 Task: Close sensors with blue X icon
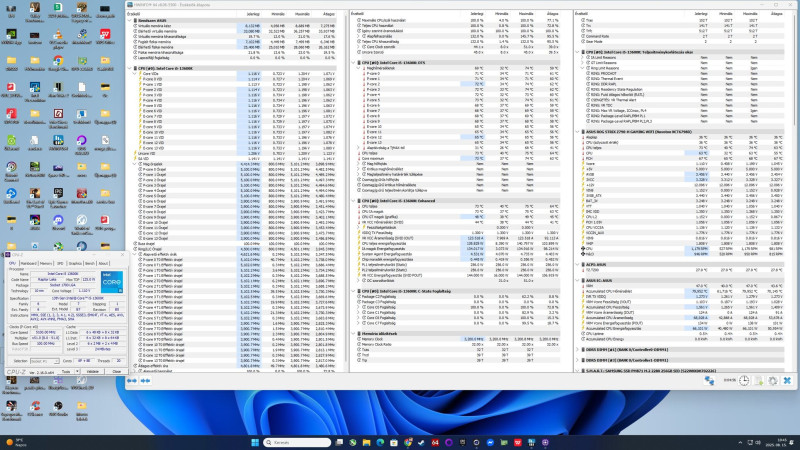787,381
